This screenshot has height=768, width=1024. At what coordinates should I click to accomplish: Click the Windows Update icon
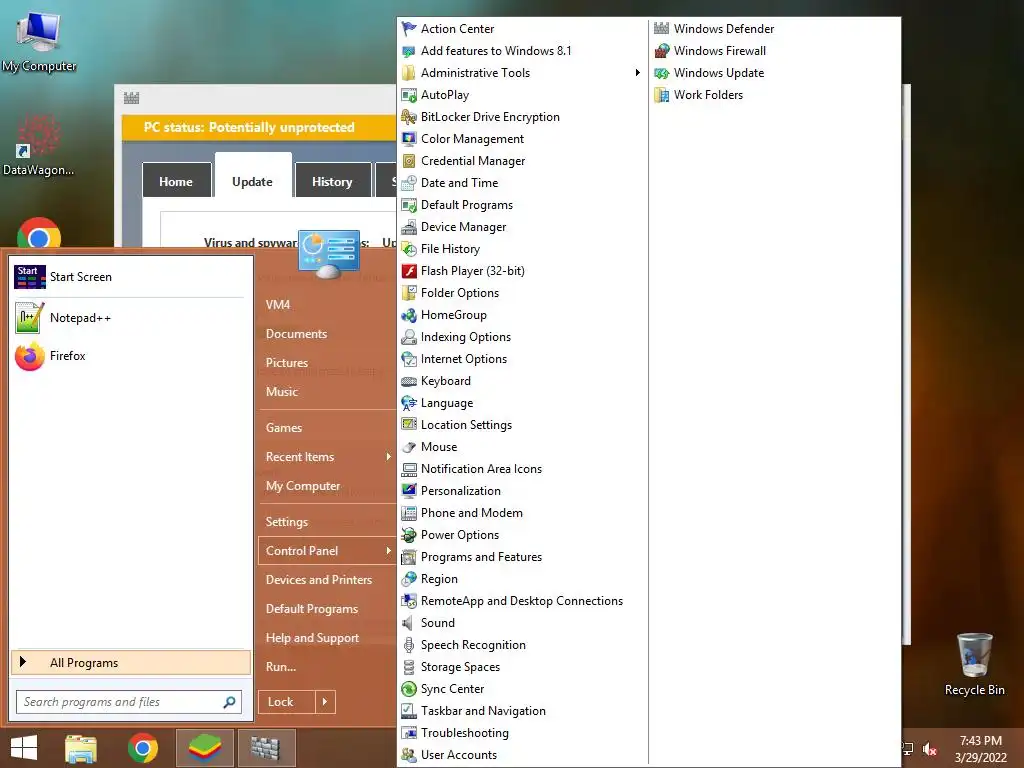(662, 73)
